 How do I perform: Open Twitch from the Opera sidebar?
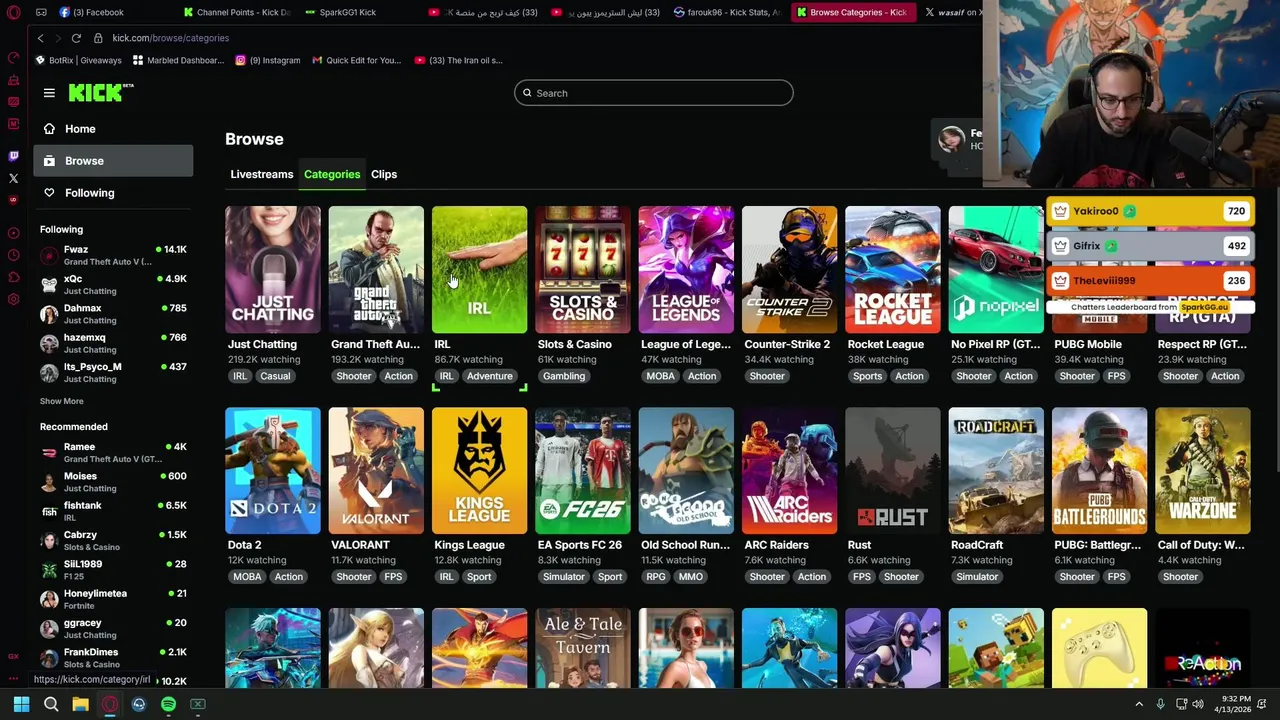[x=13, y=156]
